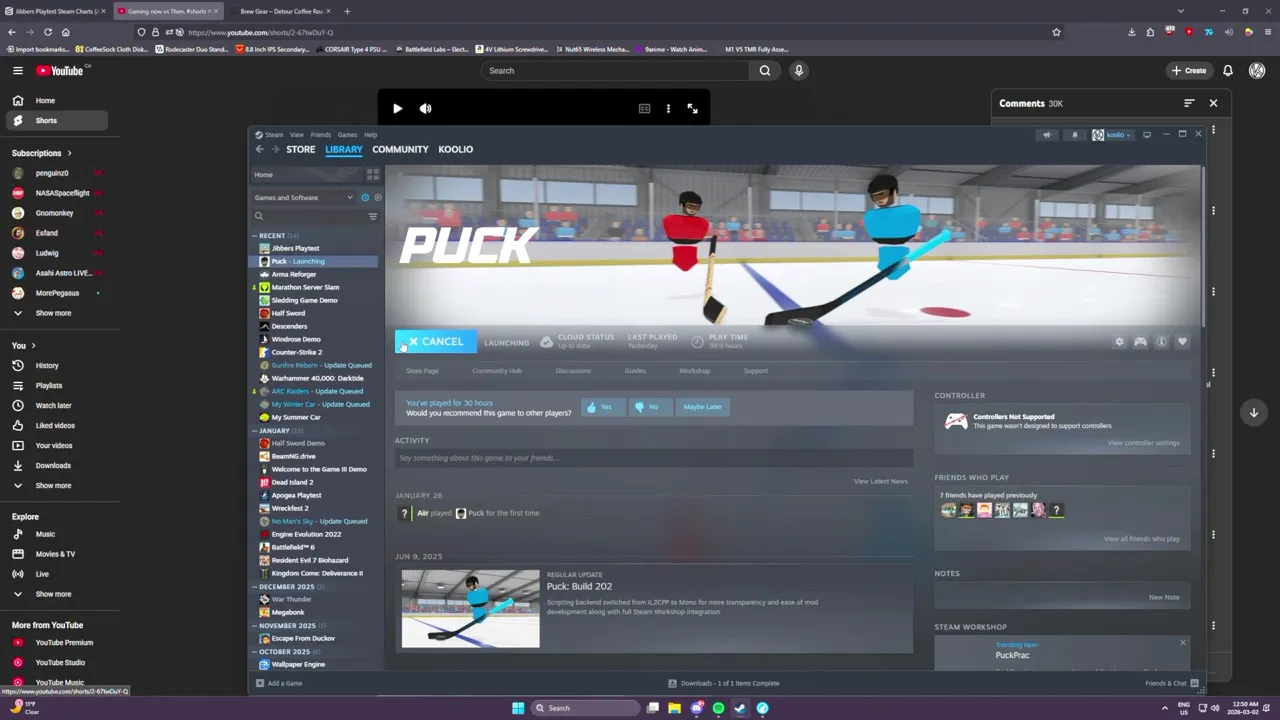
Task: Toggle captions on the Shorts player
Action: pos(644,108)
